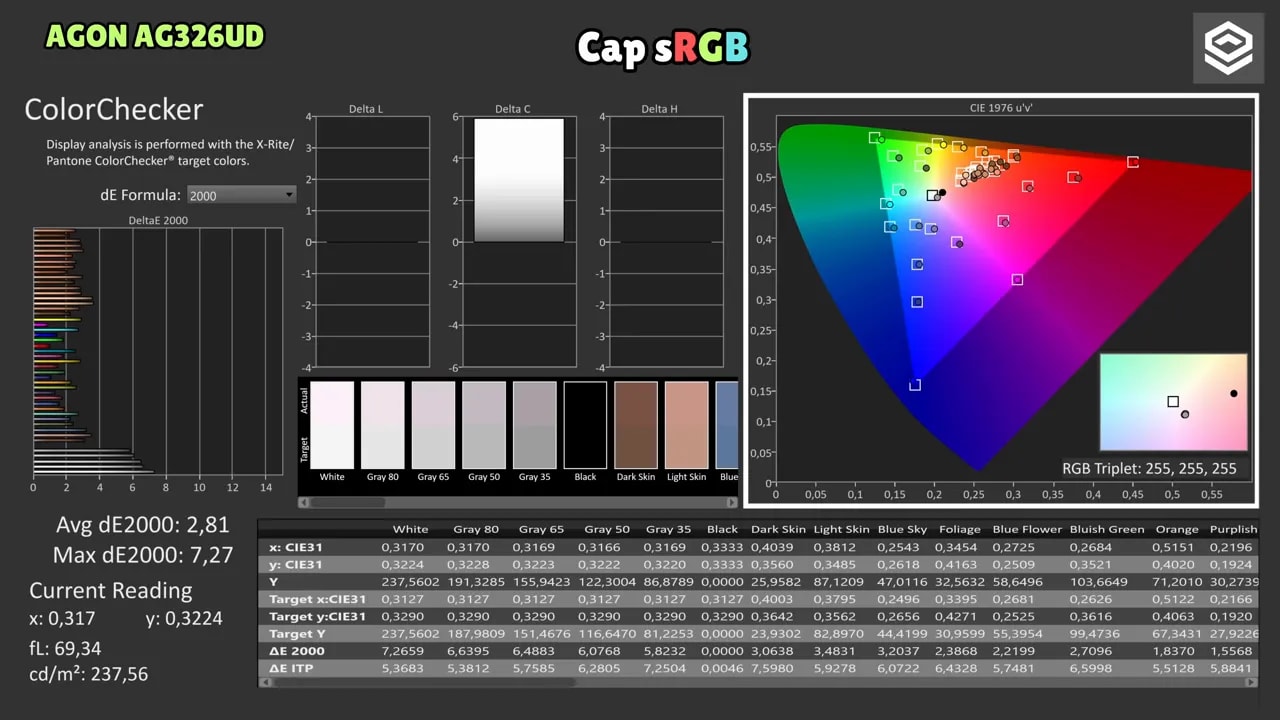Click the fL: 69,34 reading
Screen dimensions: 1280x720
[x=65, y=648]
